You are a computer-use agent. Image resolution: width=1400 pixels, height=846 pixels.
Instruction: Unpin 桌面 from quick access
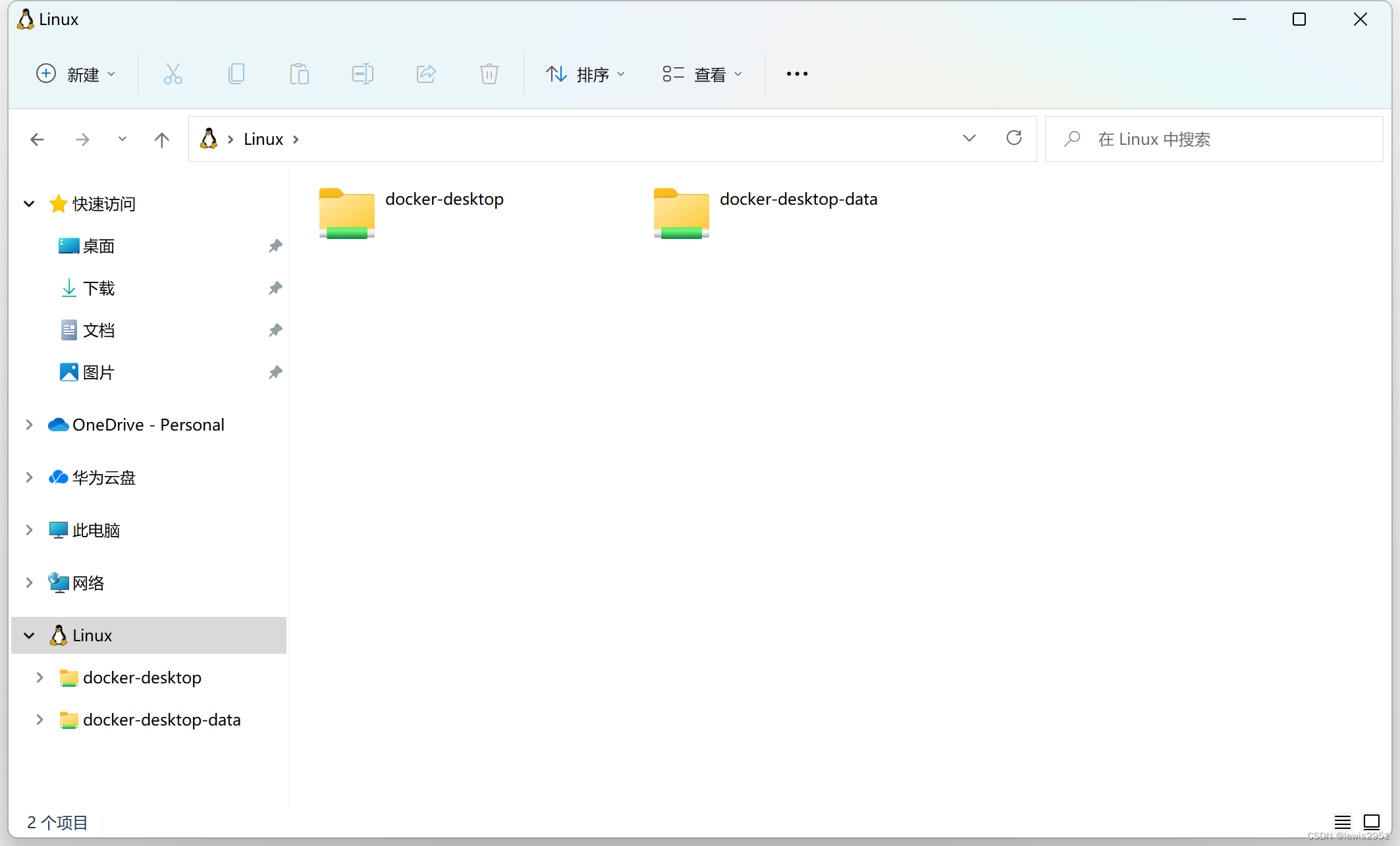point(275,246)
